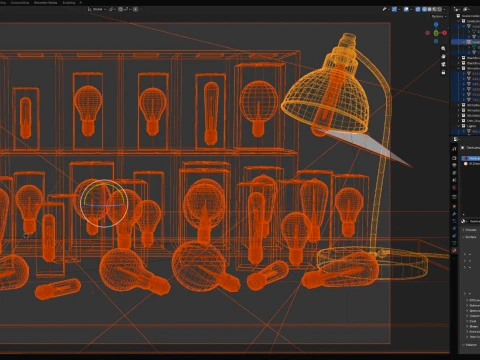
Task: Click the blue Z axis on the navigation gizmo
Action: (x=436, y=25)
